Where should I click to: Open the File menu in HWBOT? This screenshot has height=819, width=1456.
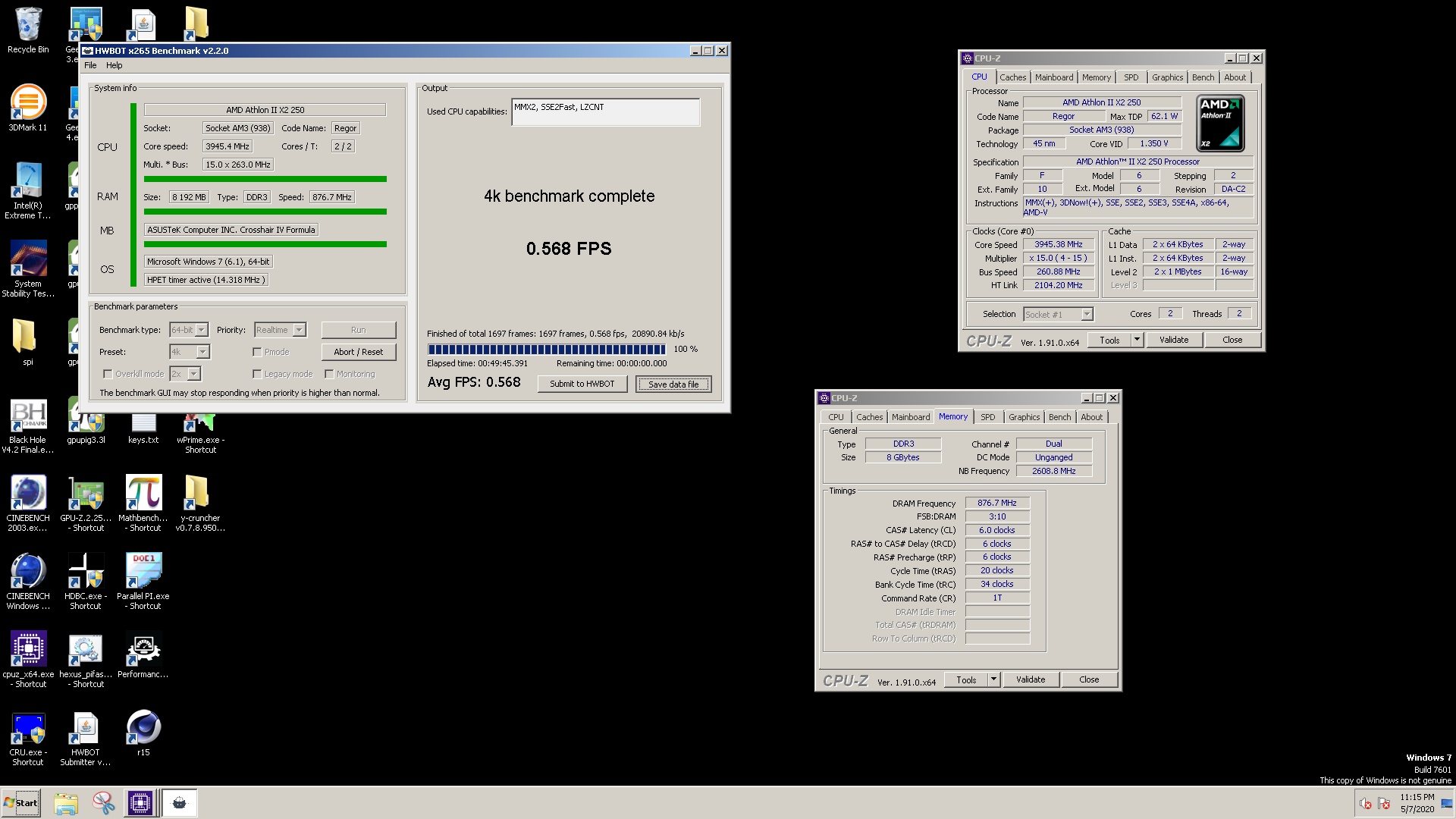tap(90, 65)
